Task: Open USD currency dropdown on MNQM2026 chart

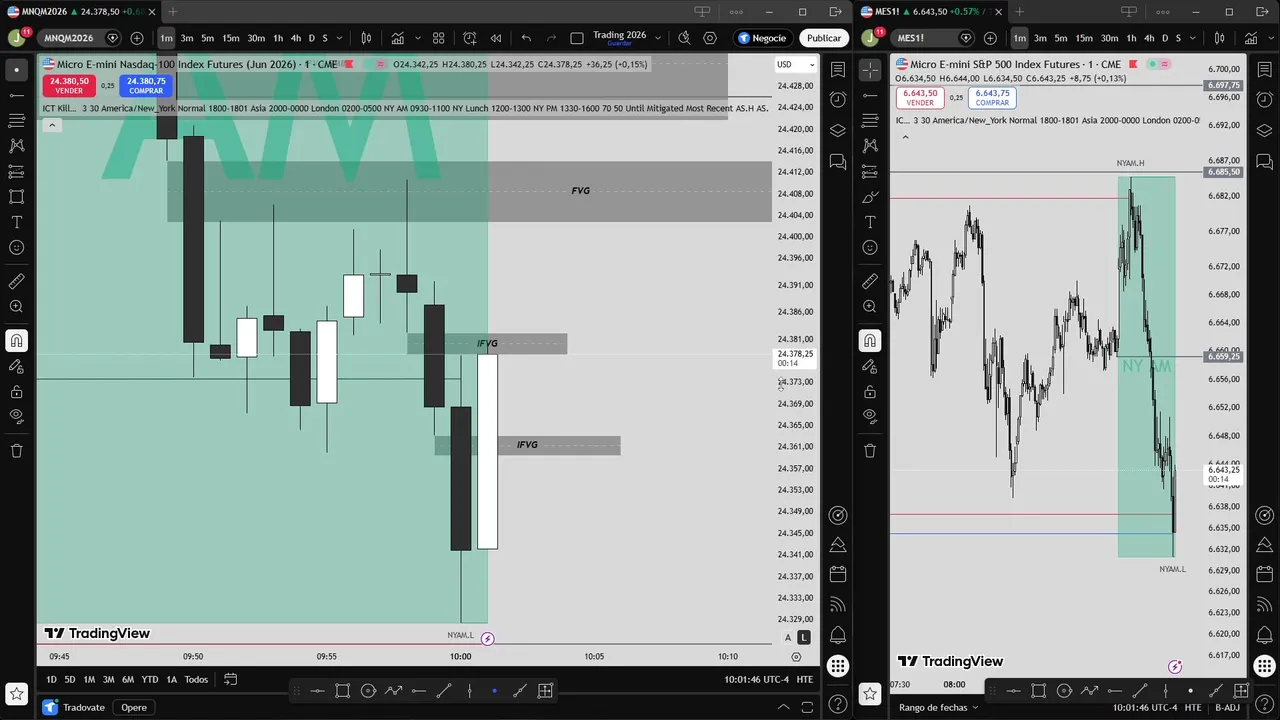Action: click(x=796, y=64)
